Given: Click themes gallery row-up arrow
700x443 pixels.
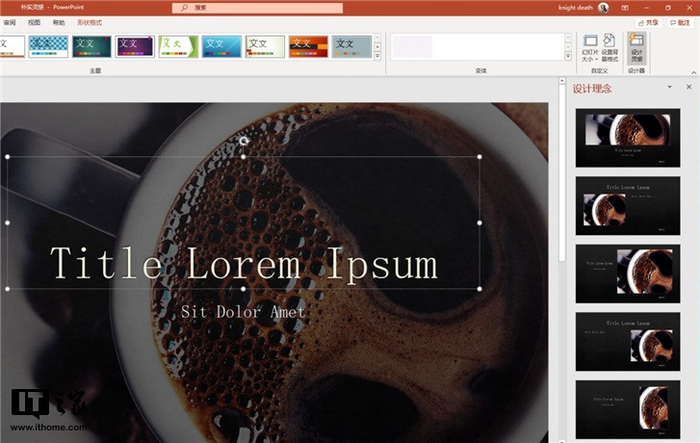Looking at the screenshot, I should [x=378, y=38].
